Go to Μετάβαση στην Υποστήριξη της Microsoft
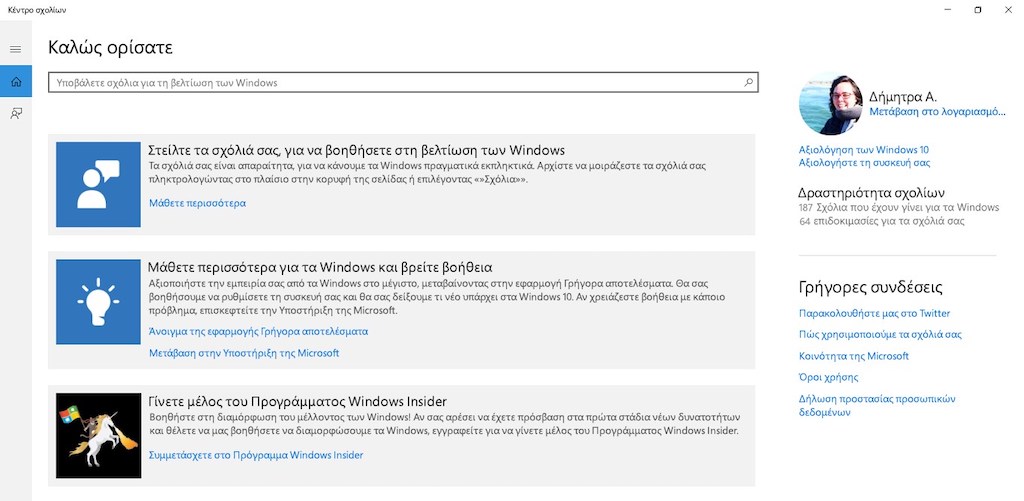Image resolution: width=1024 pixels, height=501 pixels. point(244,353)
